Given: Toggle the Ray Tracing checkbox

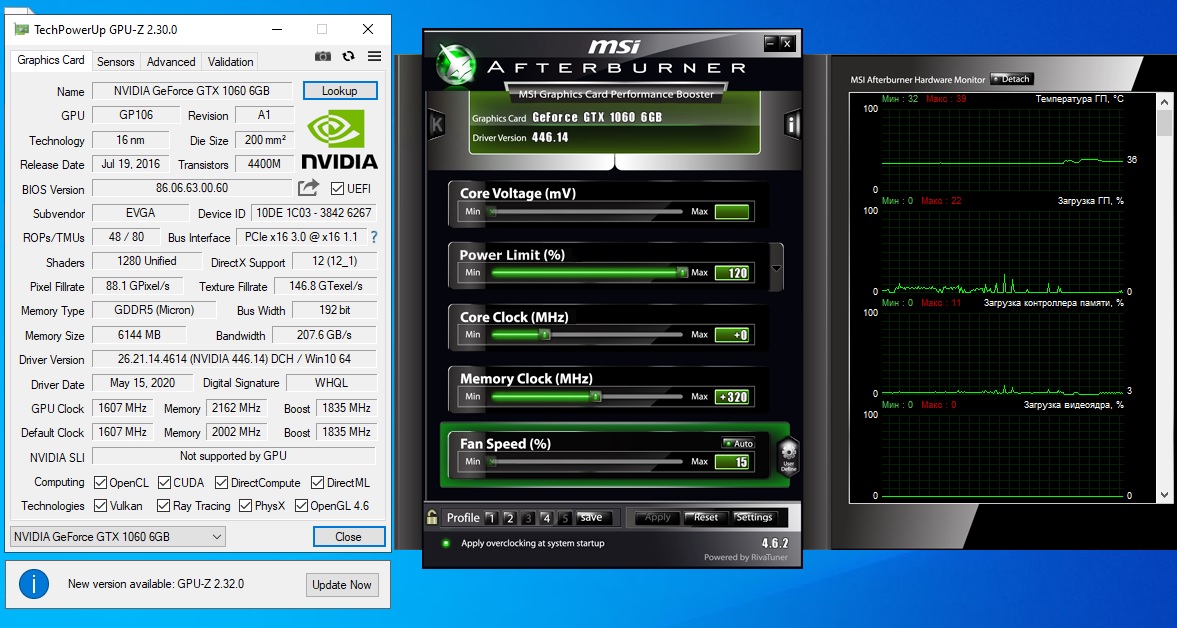Looking at the screenshot, I should (x=164, y=506).
